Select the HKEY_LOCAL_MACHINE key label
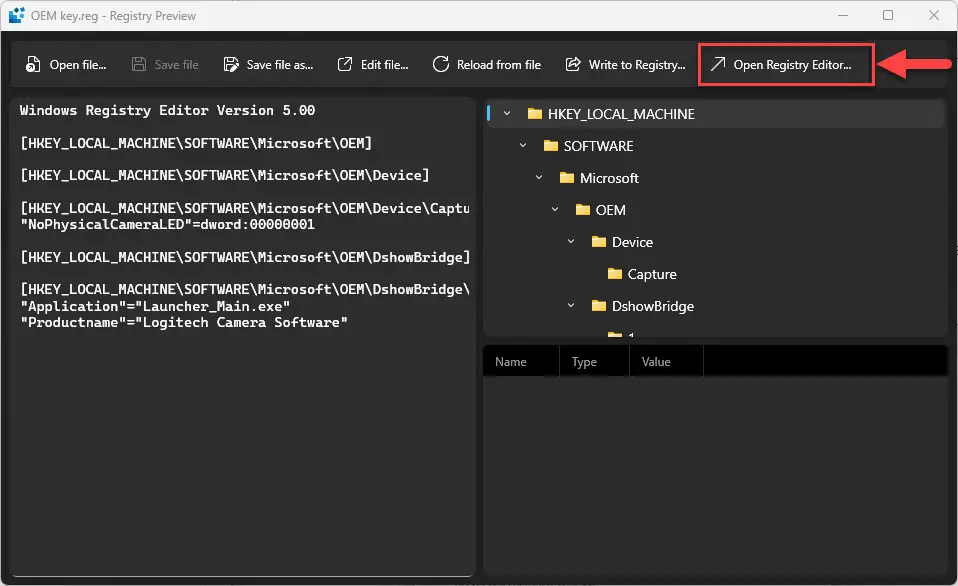Viewport: 958px width, 586px height. pyautogui.click(x=621, y=114)
